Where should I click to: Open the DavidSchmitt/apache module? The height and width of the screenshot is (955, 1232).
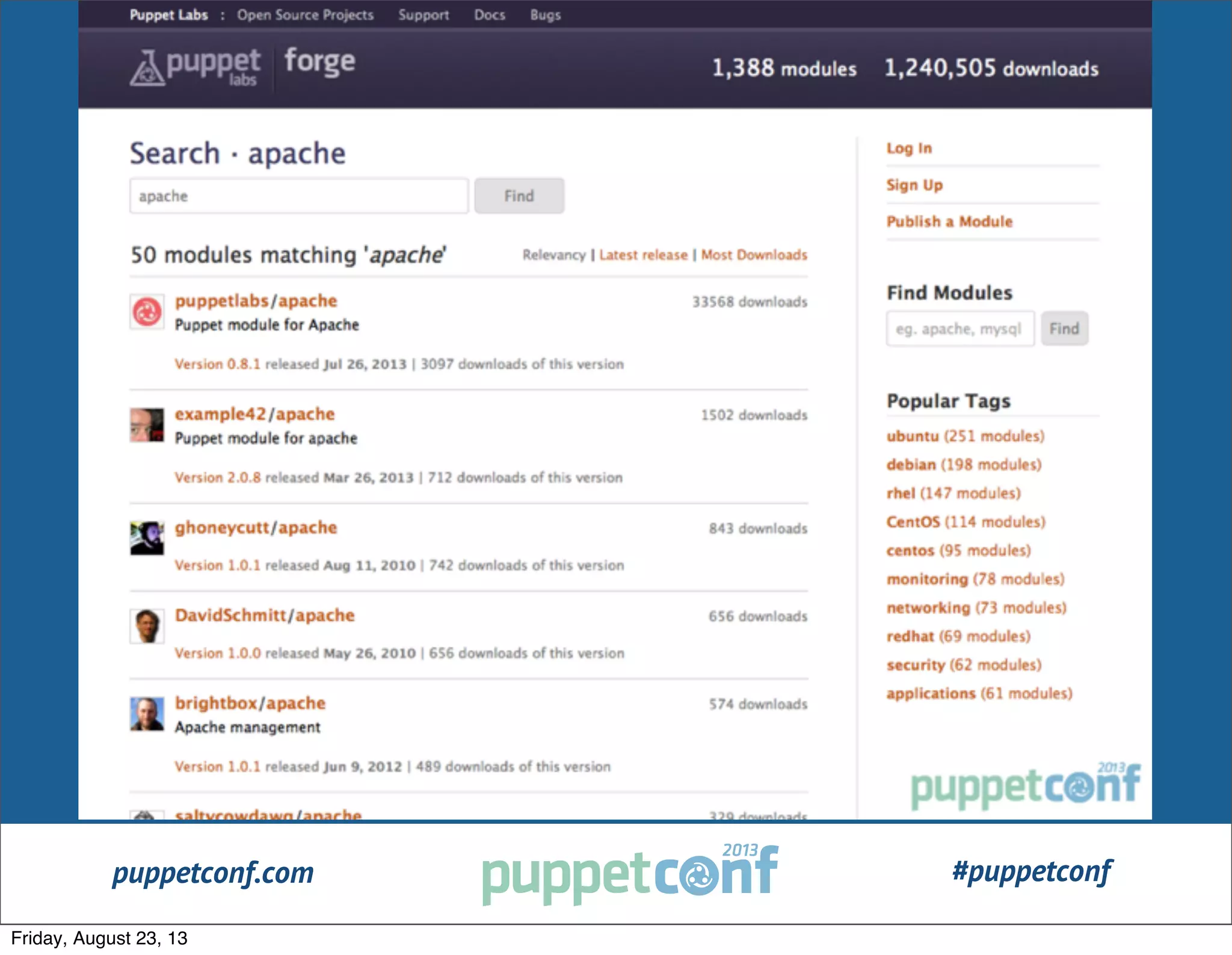(265, 616)
